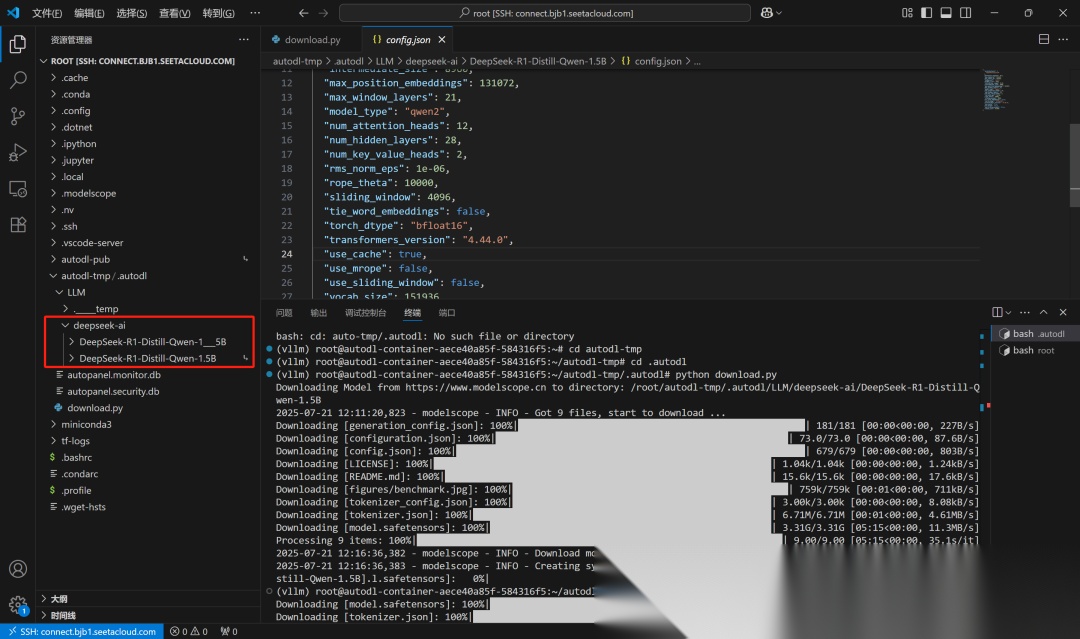Open Manage gear settings menu
This screenshot has height=639, width=1080.
click(18, 605)
